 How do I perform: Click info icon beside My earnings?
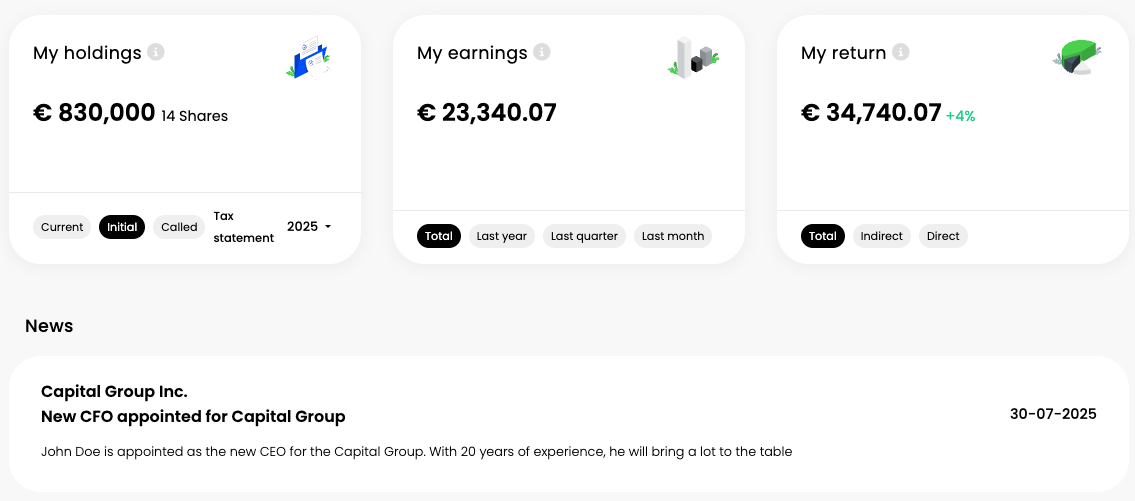point(541,52)
